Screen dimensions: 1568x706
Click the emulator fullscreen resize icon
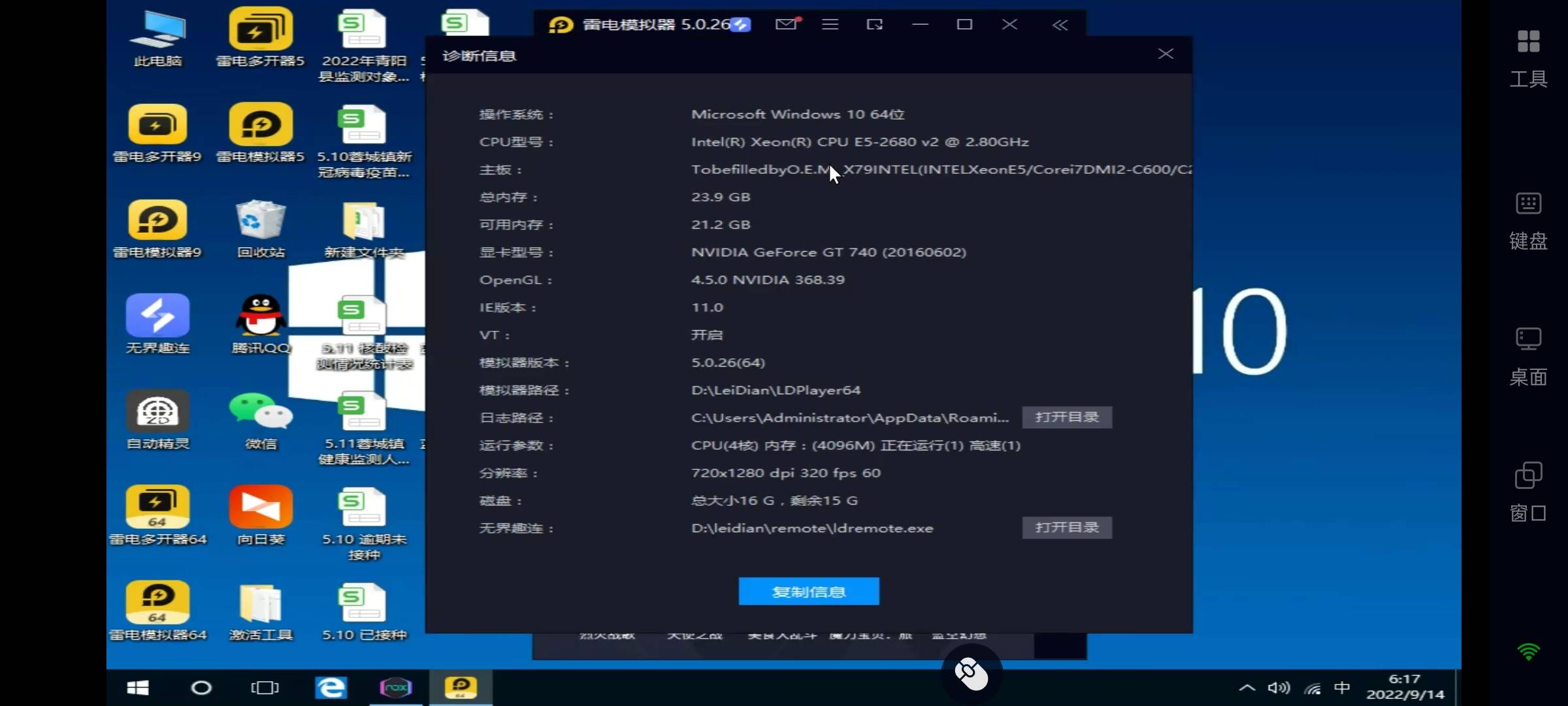tap(875, 25)
